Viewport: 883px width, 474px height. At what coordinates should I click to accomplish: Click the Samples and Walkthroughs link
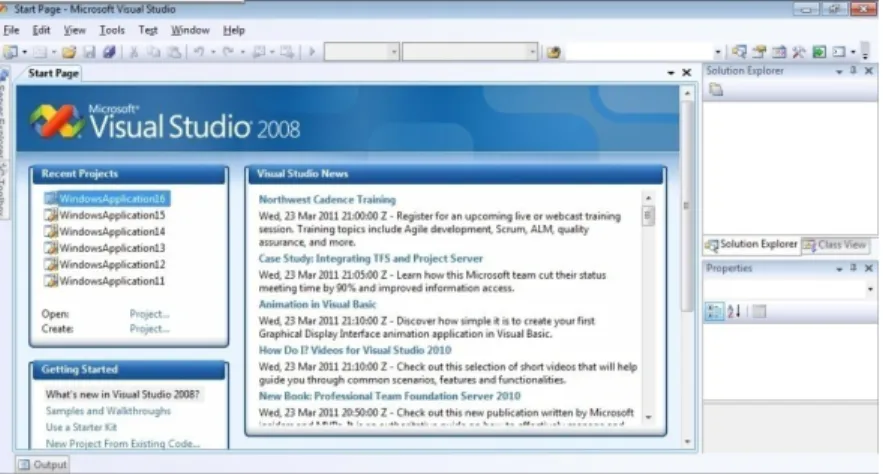[x=108, y=411]
